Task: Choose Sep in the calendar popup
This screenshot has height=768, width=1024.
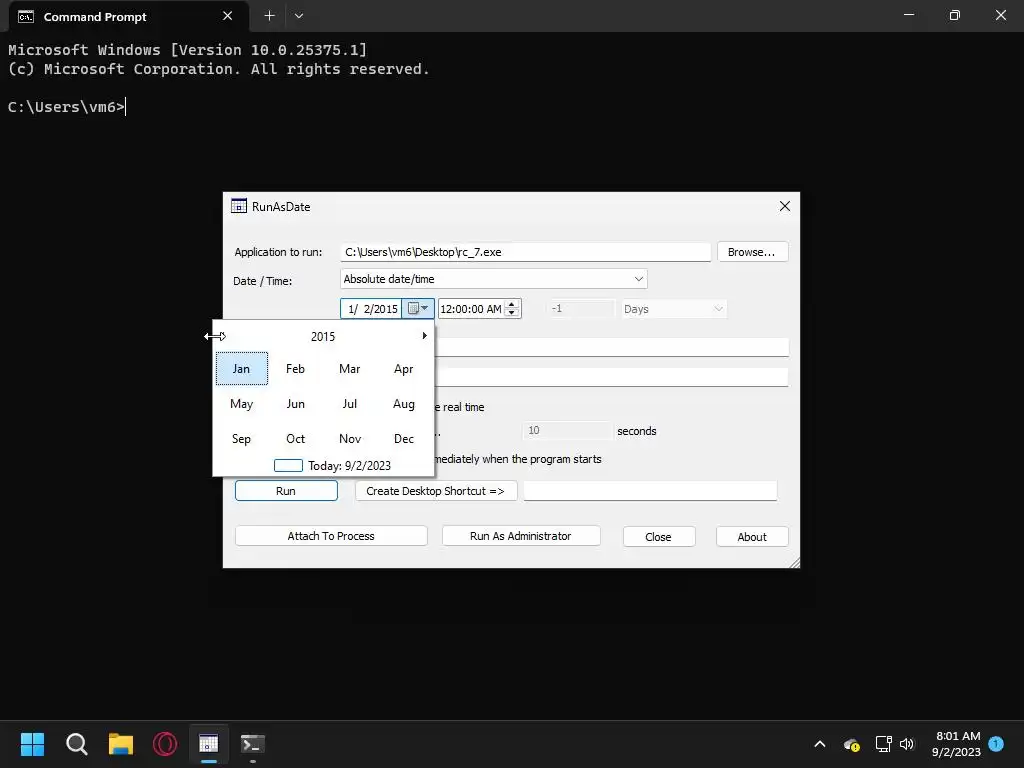Action: [x=241, y=439]
